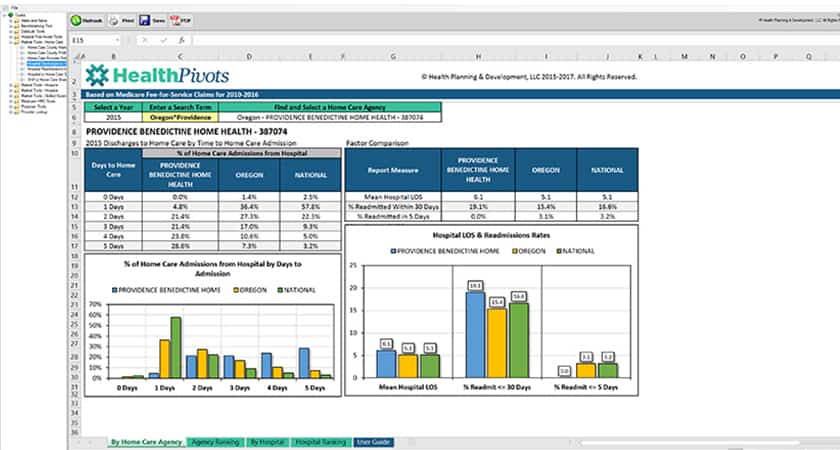The image size is (840, 450).
Task: Click the blue Medicare Fee-for-Service Claims banner
Action: 461,94
